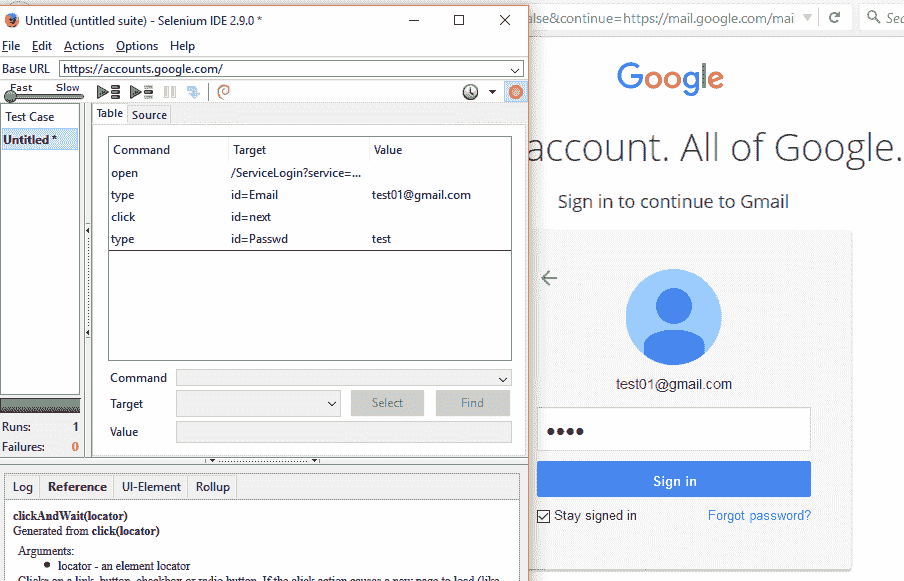Maximize the Selenium IDE window

[459, 20]
